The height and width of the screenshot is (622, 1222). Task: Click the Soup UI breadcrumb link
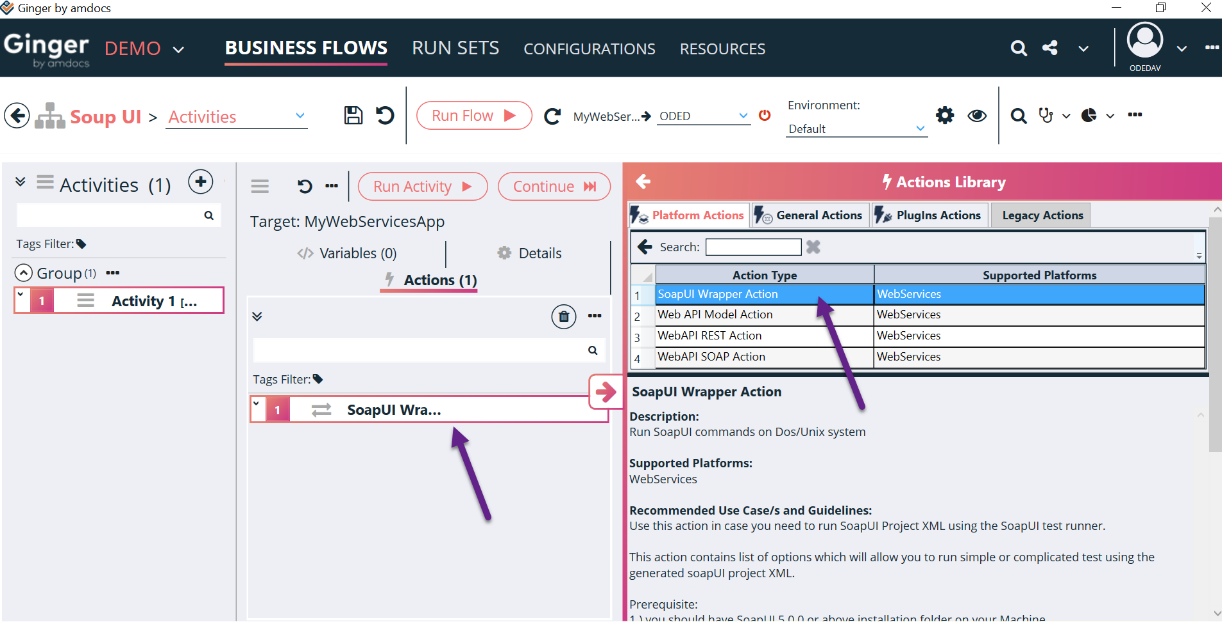[x=105, y=117]
